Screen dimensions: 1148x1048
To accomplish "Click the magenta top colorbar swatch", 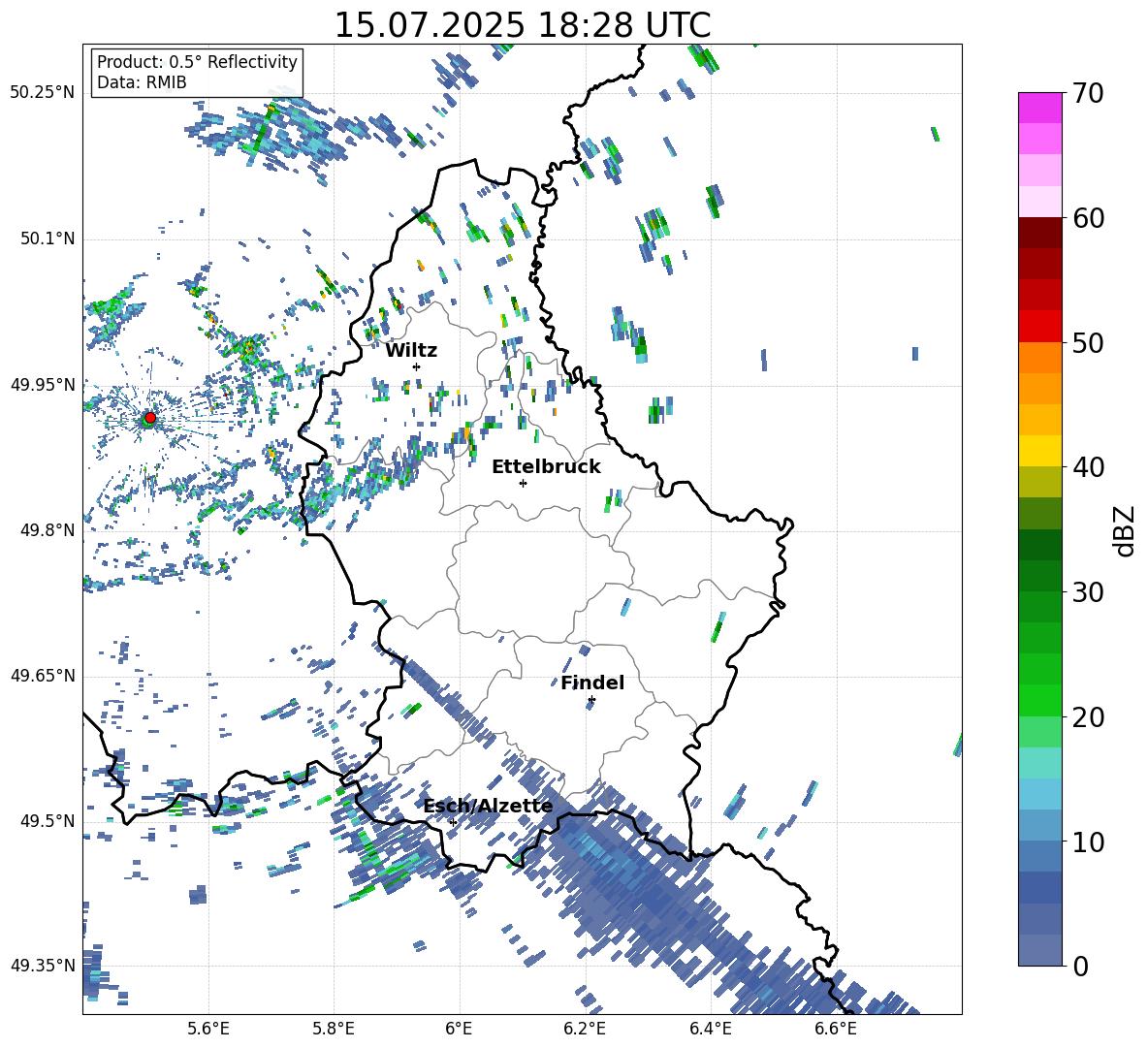I will pyautogui.click(x=1039, y=108).
